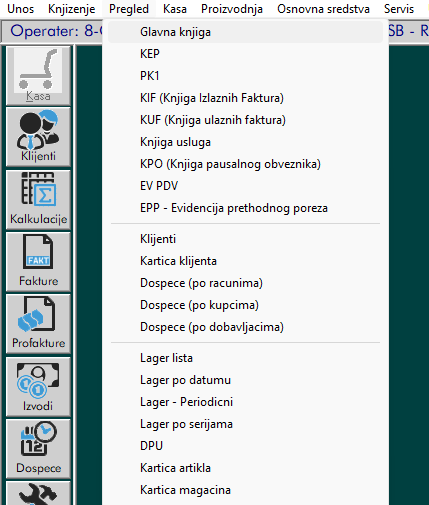Choose KUF (Knjiga ulaznih faktura)
429x505 pixels.
245,120
